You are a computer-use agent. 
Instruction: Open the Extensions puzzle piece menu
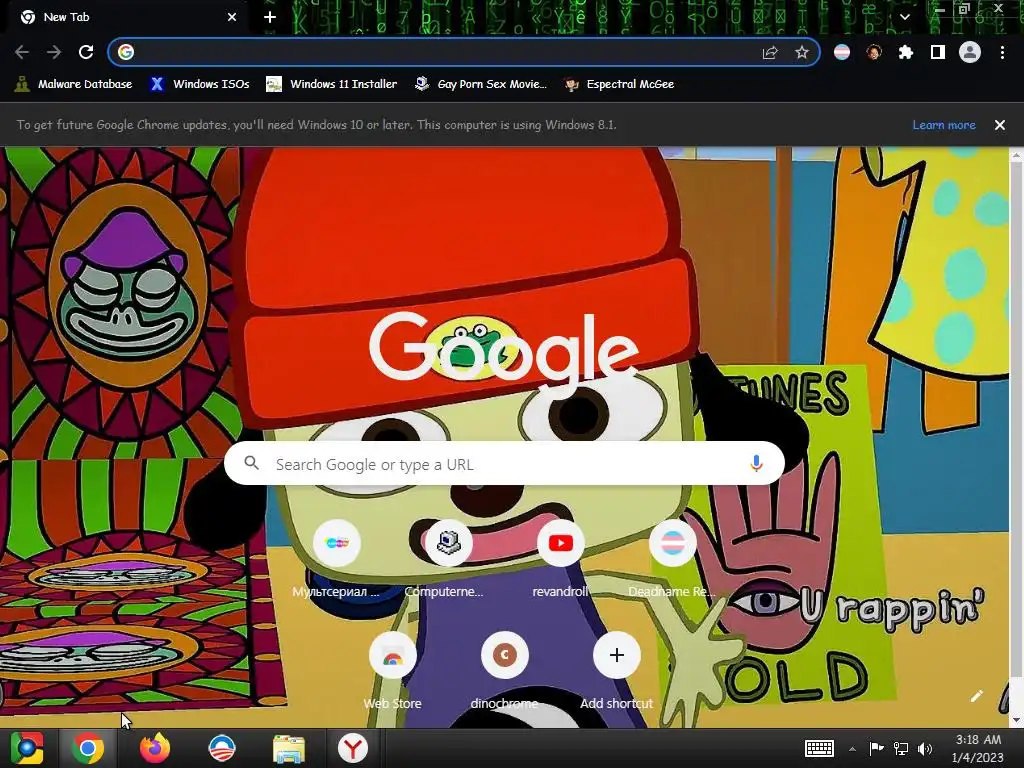(905, 52)
